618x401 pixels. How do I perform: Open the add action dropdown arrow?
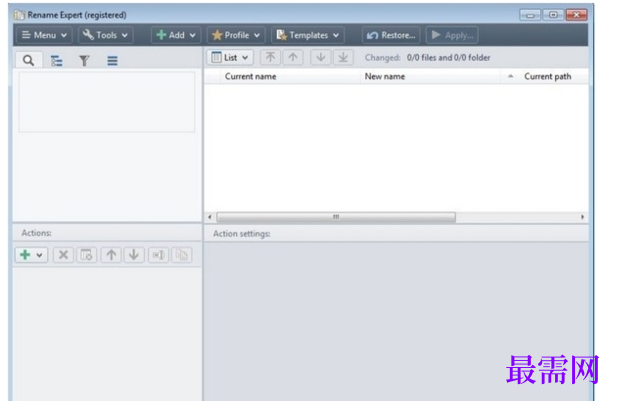(39, 255)
